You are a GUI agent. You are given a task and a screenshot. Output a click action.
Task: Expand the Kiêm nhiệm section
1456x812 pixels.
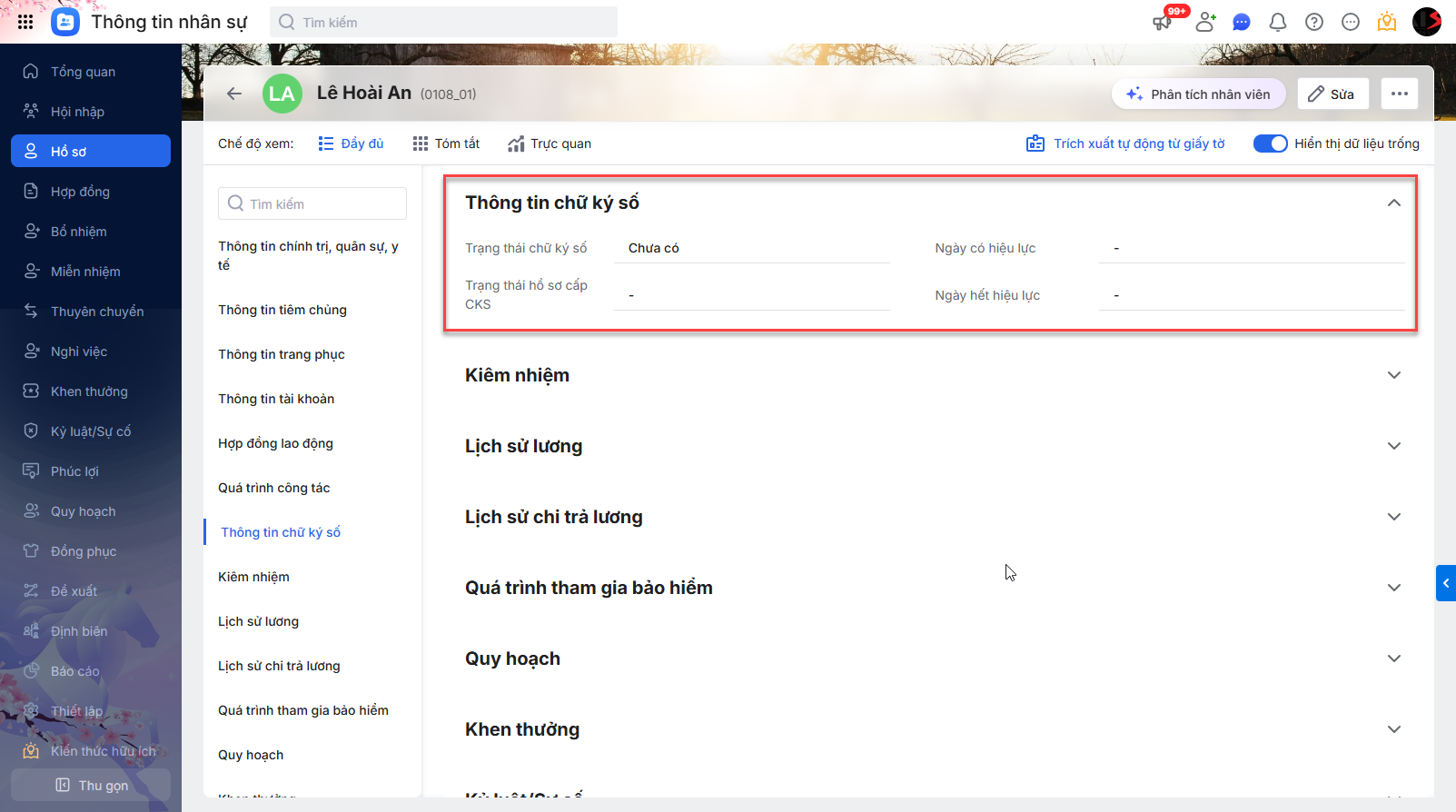(1394, 375)
